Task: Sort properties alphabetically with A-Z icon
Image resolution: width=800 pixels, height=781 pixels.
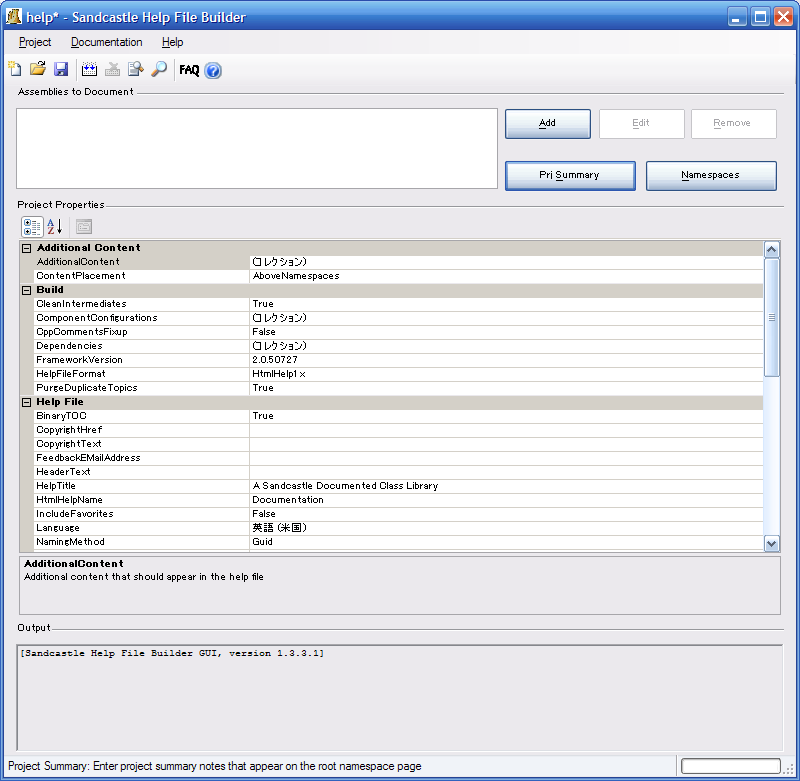Action: 55,226
